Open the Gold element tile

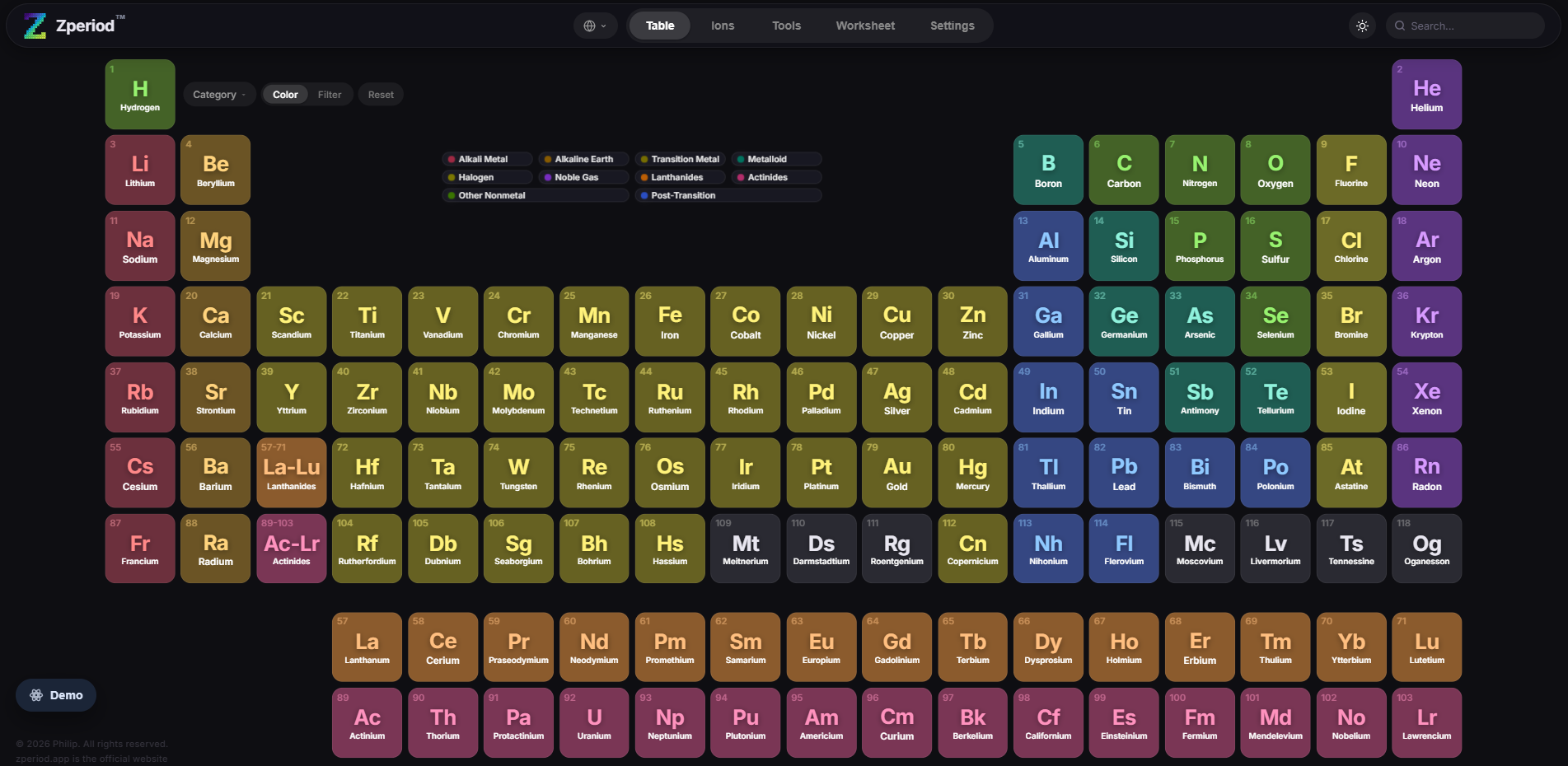[x=897, y=473]
